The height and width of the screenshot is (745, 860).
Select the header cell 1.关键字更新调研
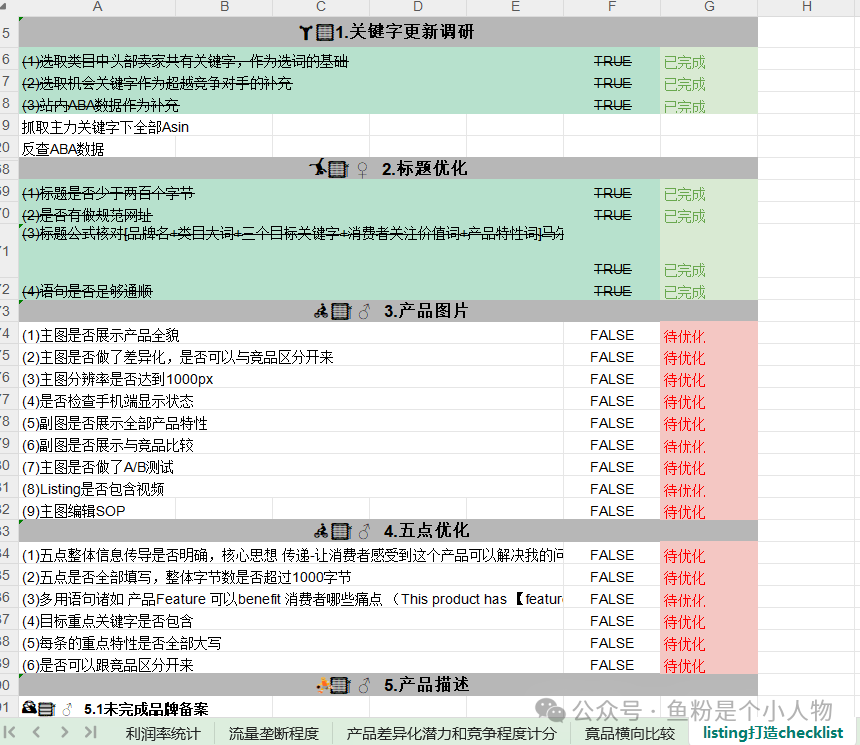coord(388,32)
